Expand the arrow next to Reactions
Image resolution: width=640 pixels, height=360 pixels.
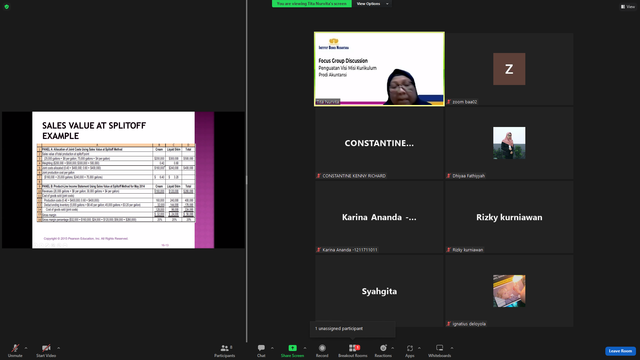pos(393,348)
